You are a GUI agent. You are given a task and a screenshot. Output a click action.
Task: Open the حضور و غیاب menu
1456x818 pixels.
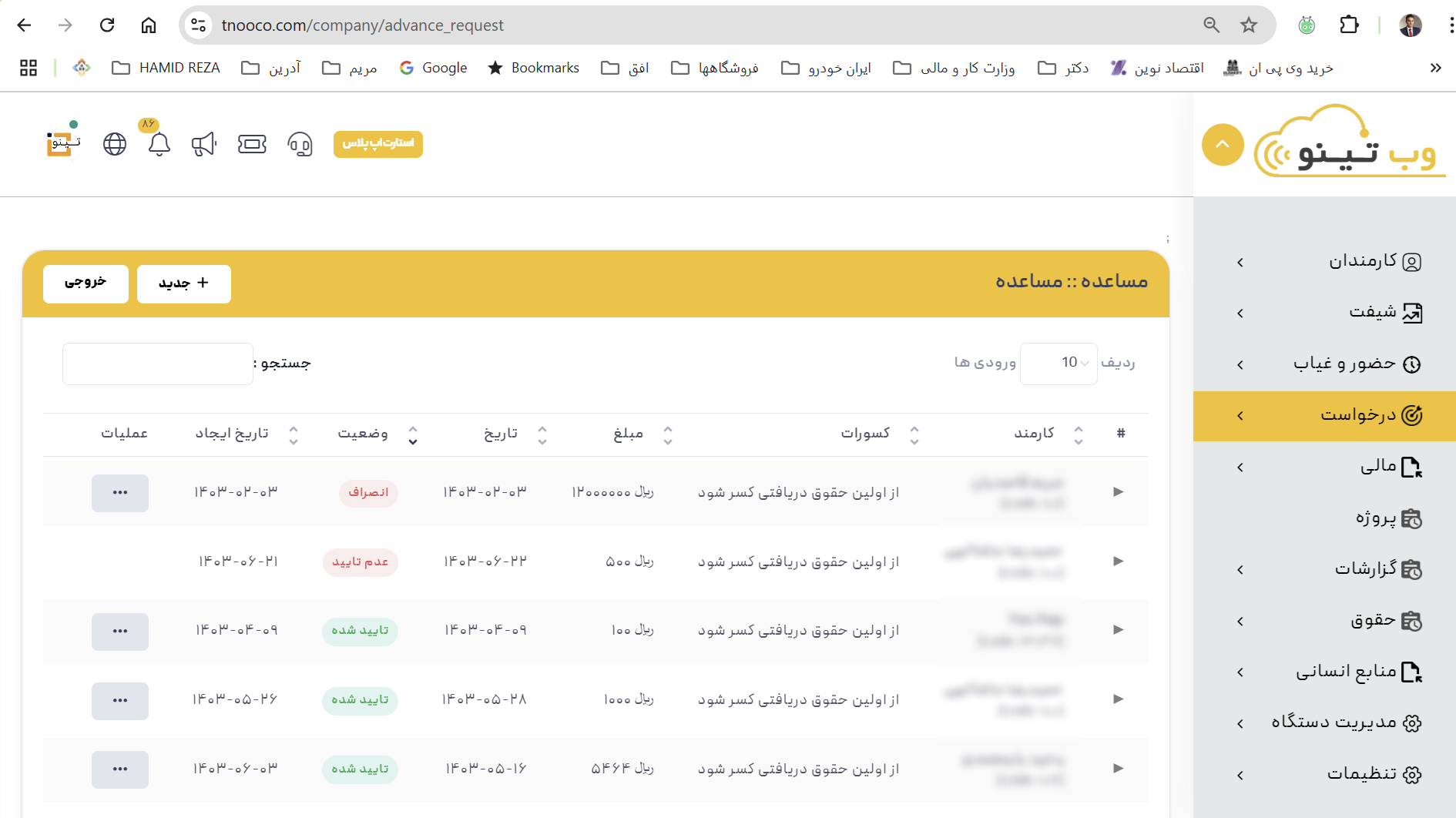tap(1323, 364)
